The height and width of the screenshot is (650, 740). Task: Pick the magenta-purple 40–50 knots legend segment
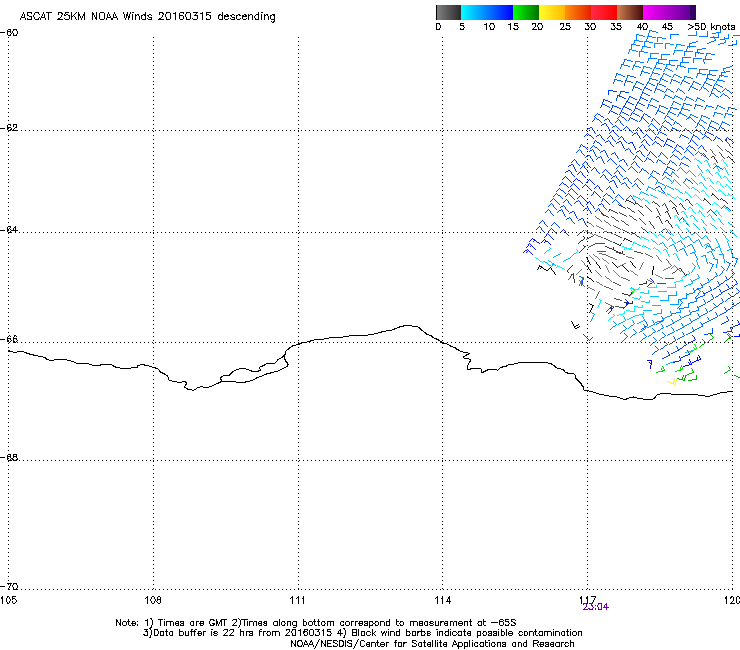pos(669,12)
